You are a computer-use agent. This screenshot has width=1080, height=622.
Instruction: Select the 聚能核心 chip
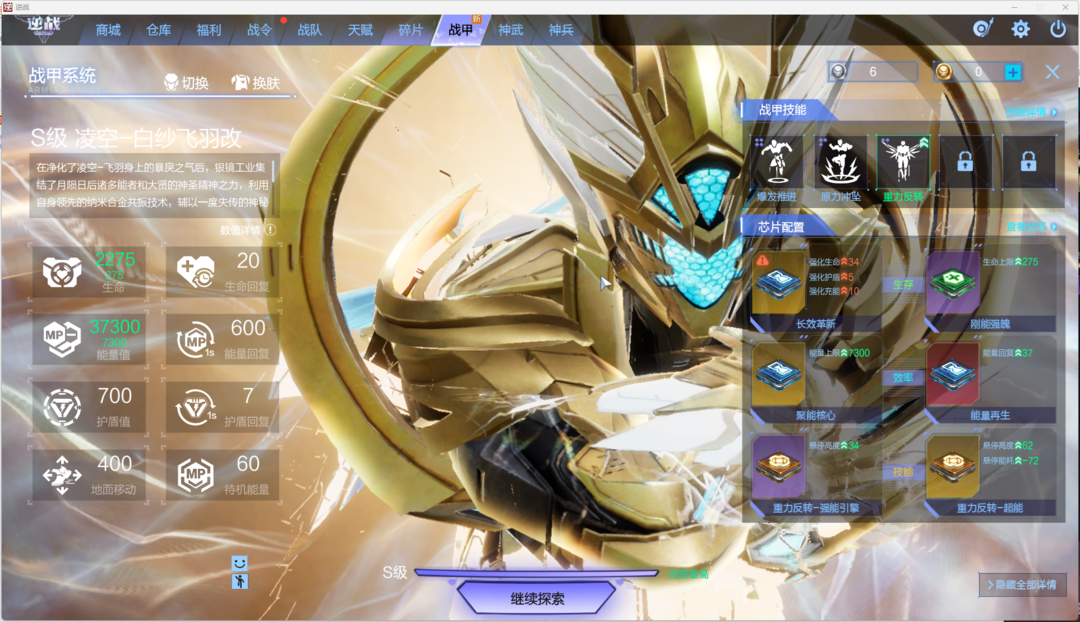(778, 375)
